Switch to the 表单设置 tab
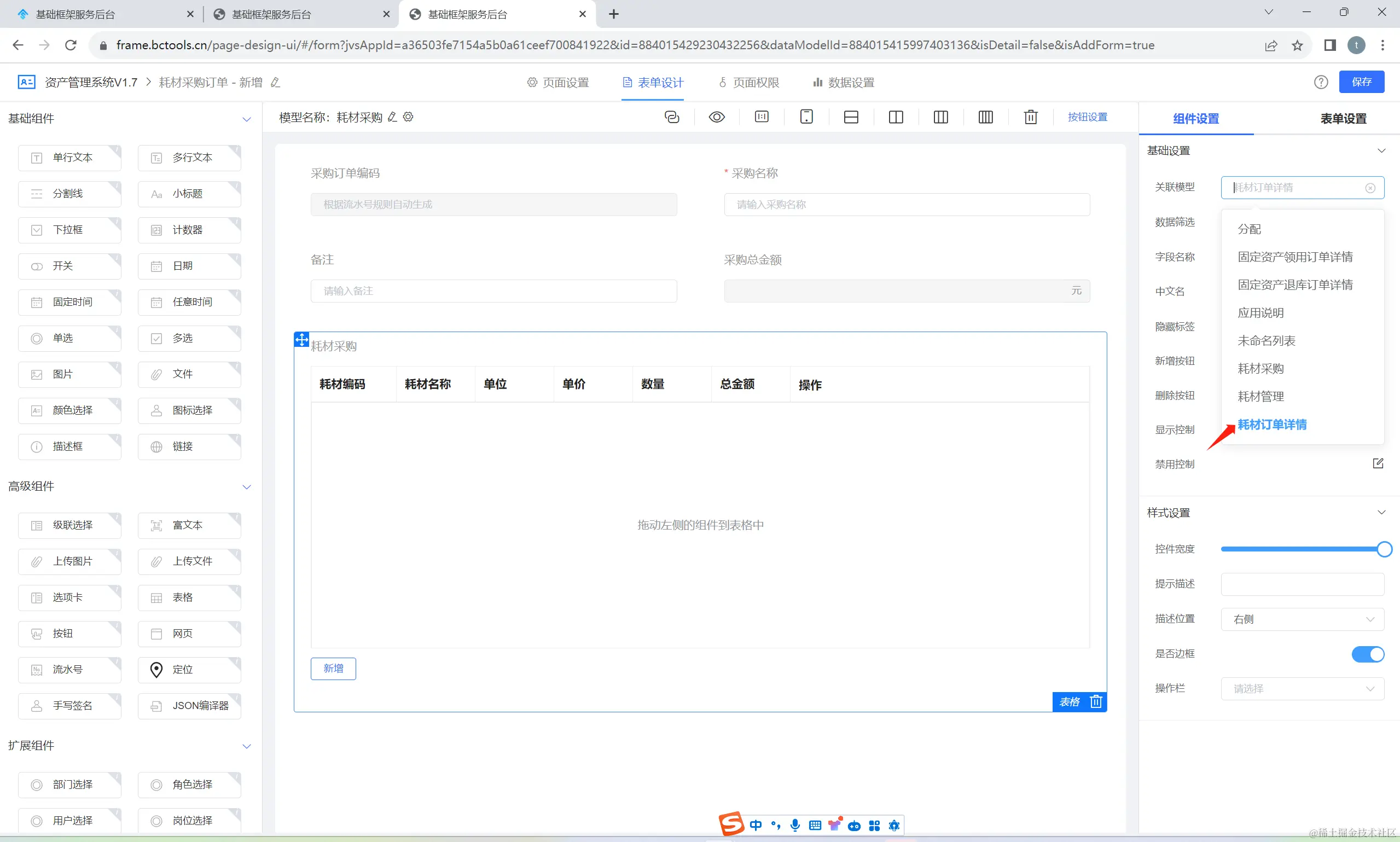 [1343, 119]
